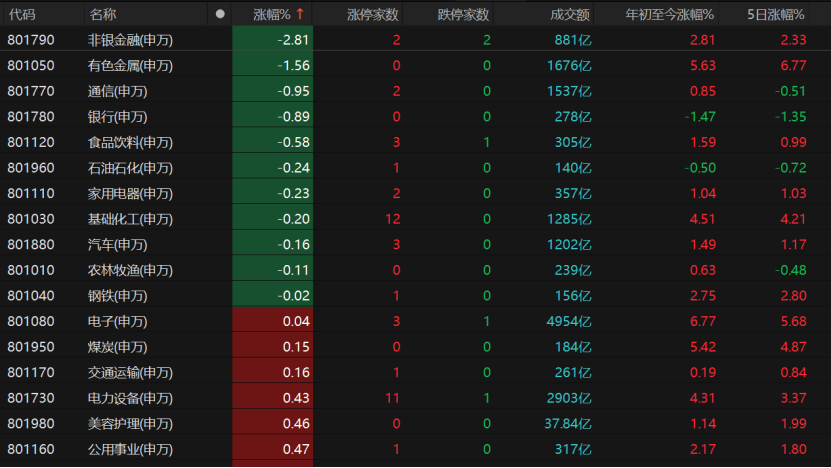
Task: Select the 电力设备(申万) sector name
Action: (x=130, y=398)
